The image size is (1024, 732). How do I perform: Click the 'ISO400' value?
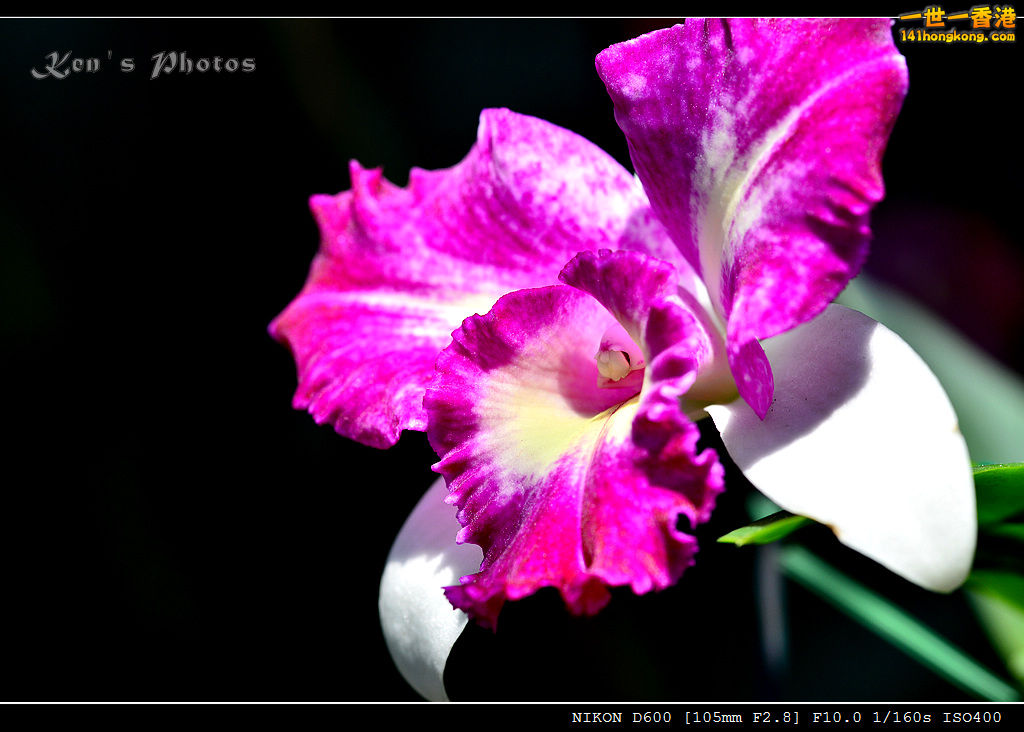(x=972, y=717)
